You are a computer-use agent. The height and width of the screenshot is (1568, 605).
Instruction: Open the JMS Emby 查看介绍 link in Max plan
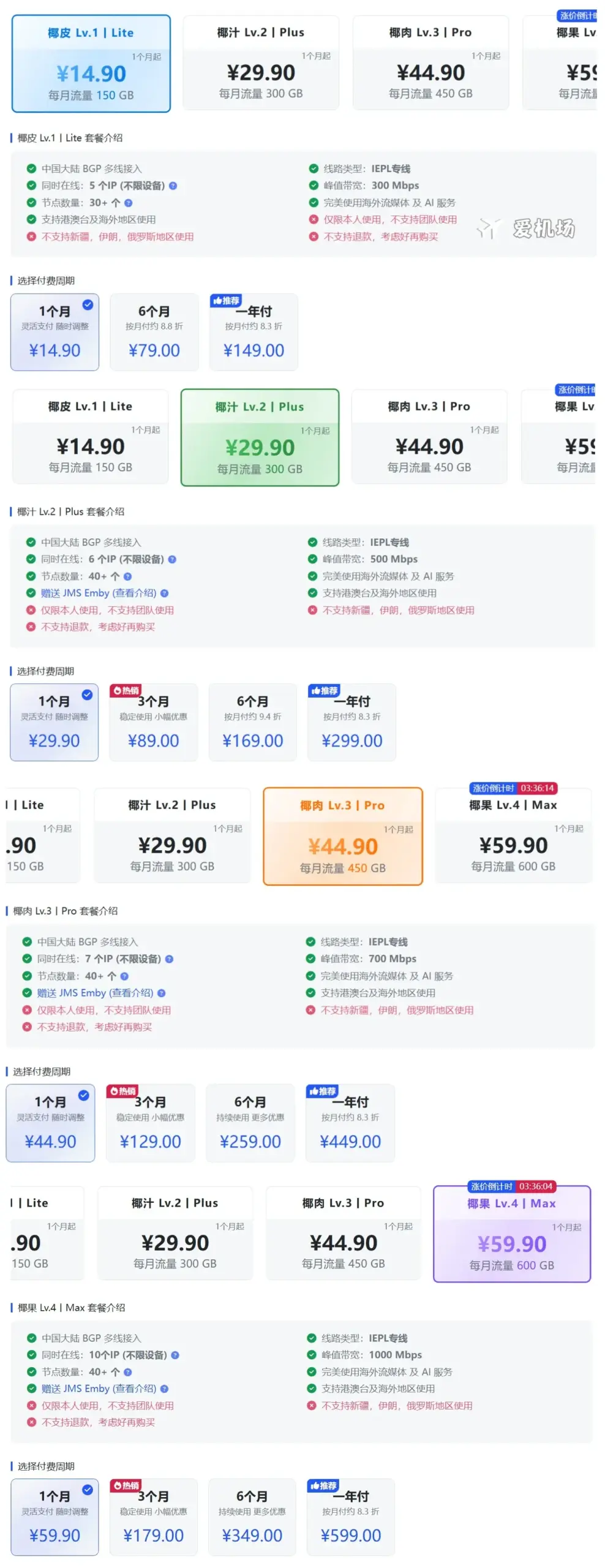(x=135, y=1389)
